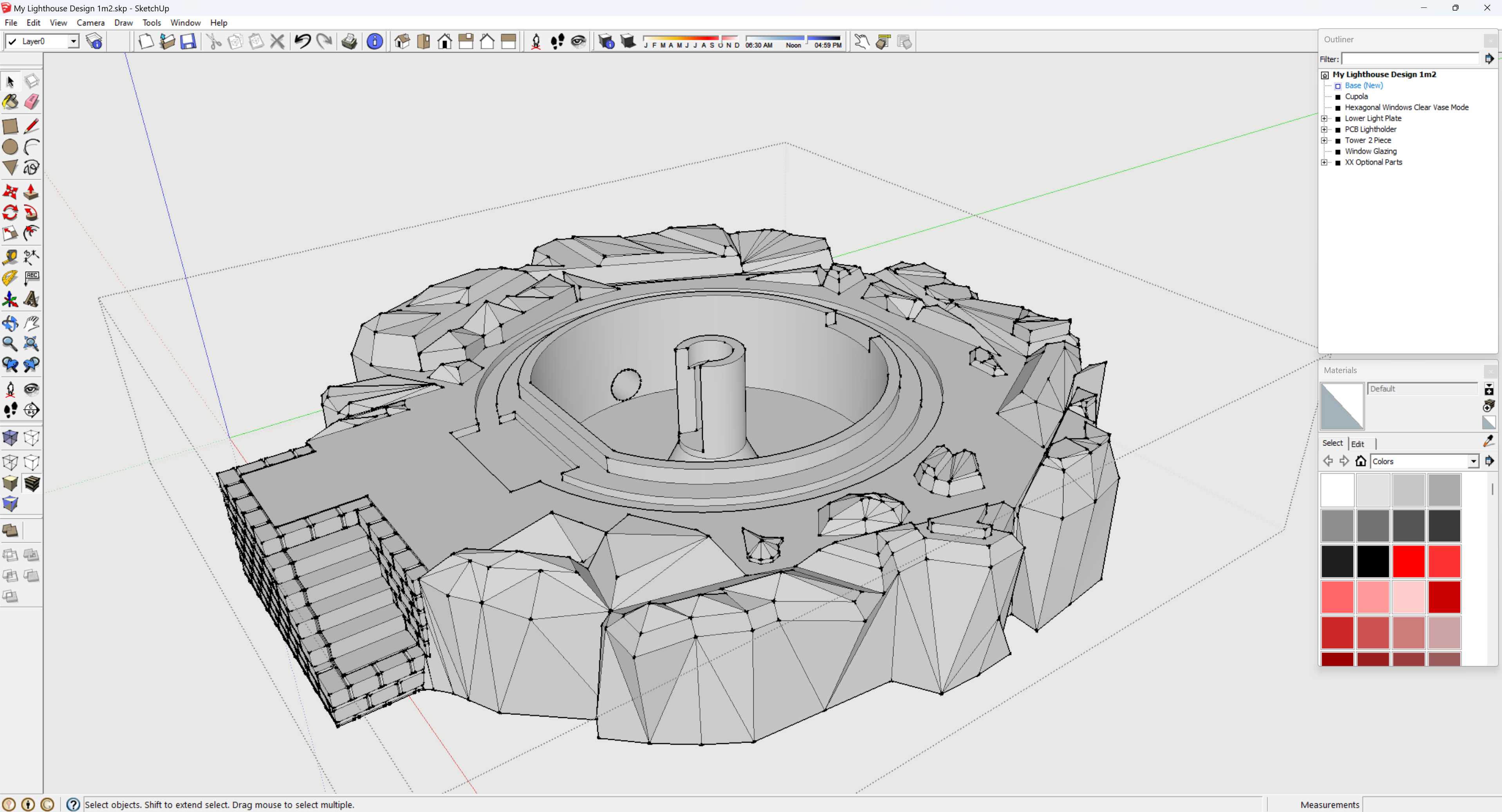Select the Eraser tool
1502x812 pixels.
31,102
